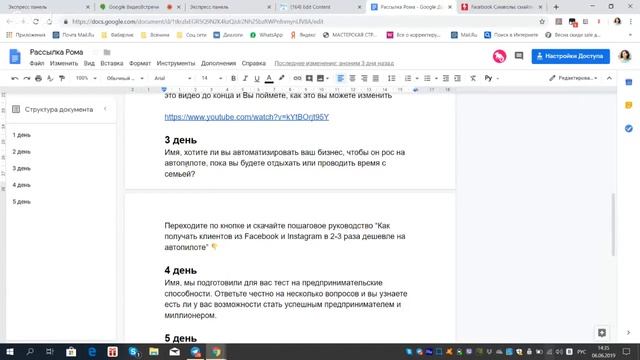Toggle underline formatting
Viewport: 640px width, 360px height.
(x=257, y=78)
